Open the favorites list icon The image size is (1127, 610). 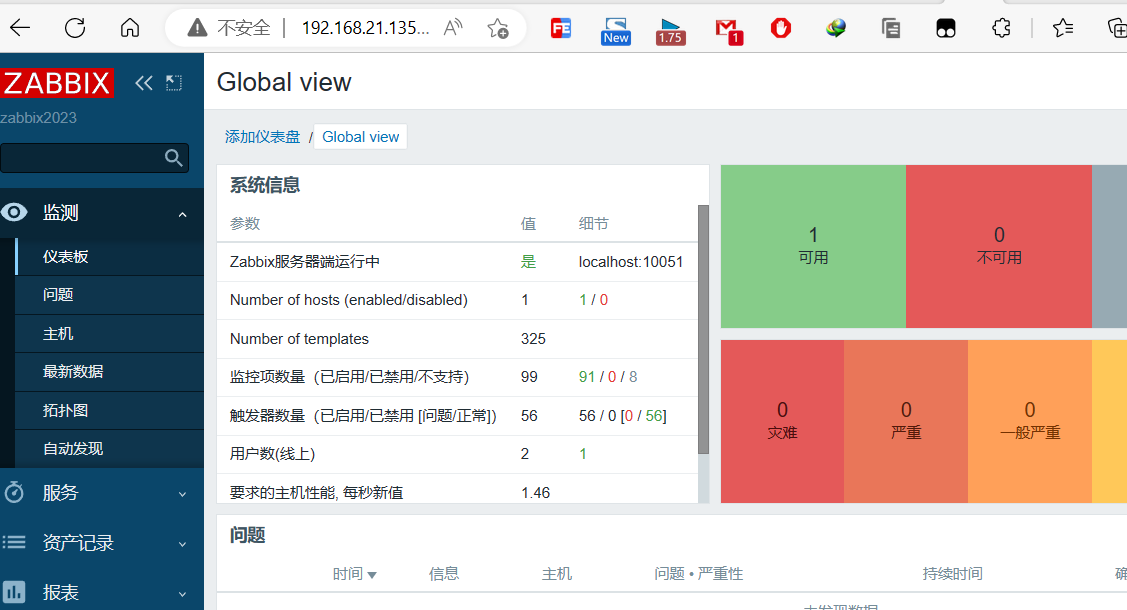tap(1063, 28)
